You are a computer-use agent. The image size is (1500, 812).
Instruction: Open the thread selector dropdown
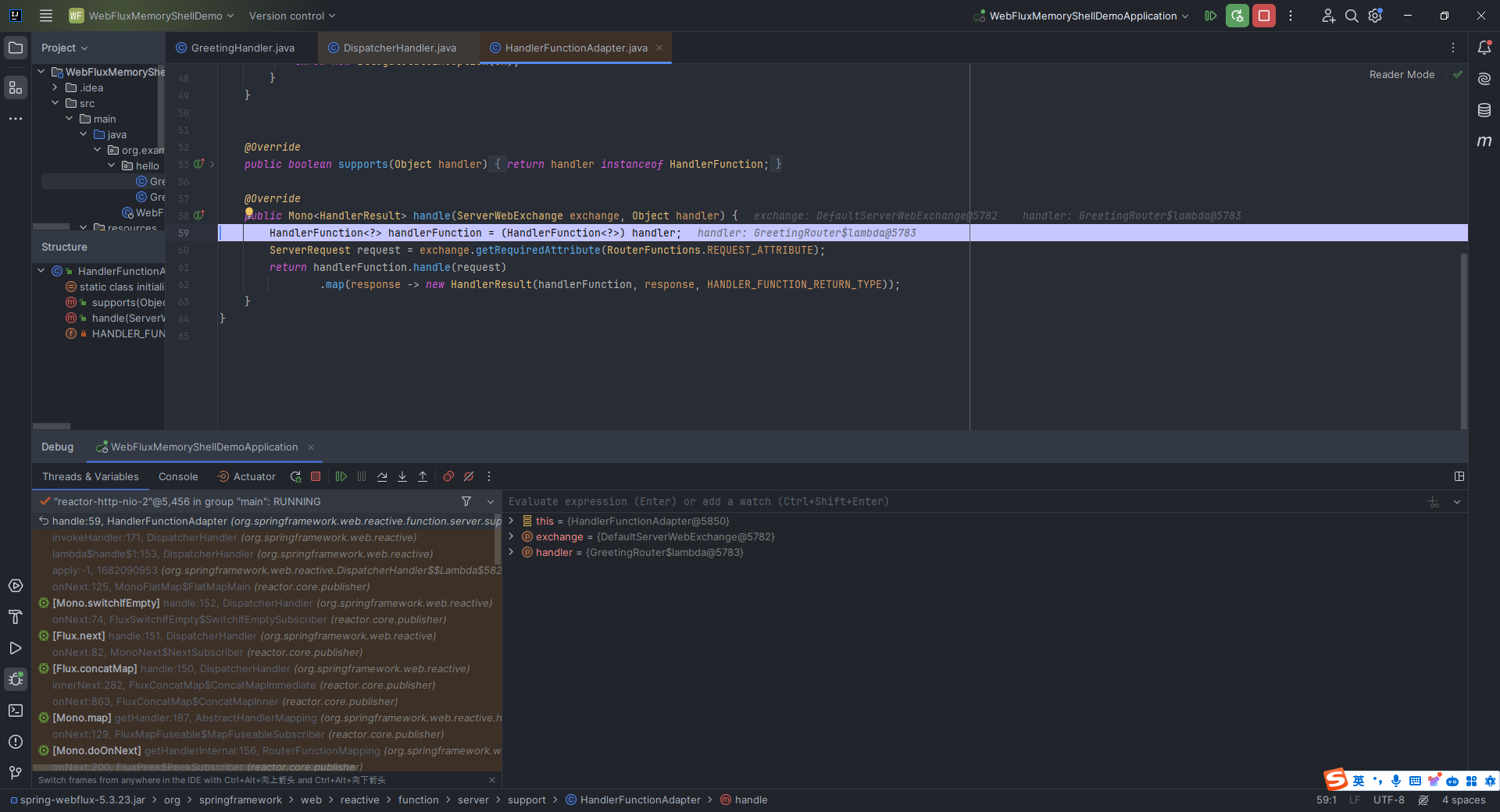point(491,501)
